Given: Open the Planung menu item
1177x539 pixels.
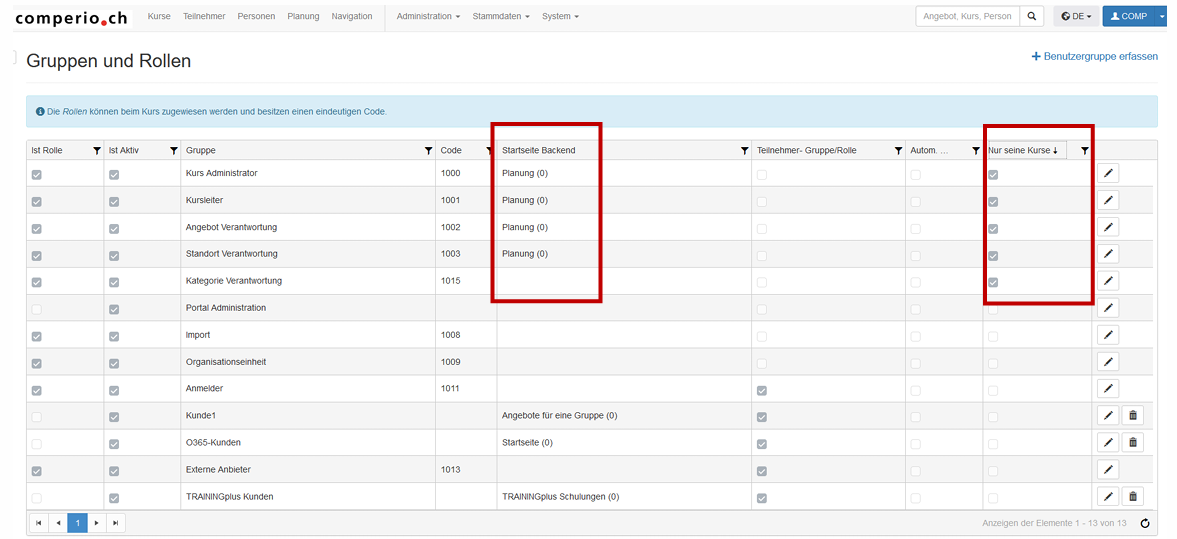Looking at the screenshot, I should (x=303, y=16).
